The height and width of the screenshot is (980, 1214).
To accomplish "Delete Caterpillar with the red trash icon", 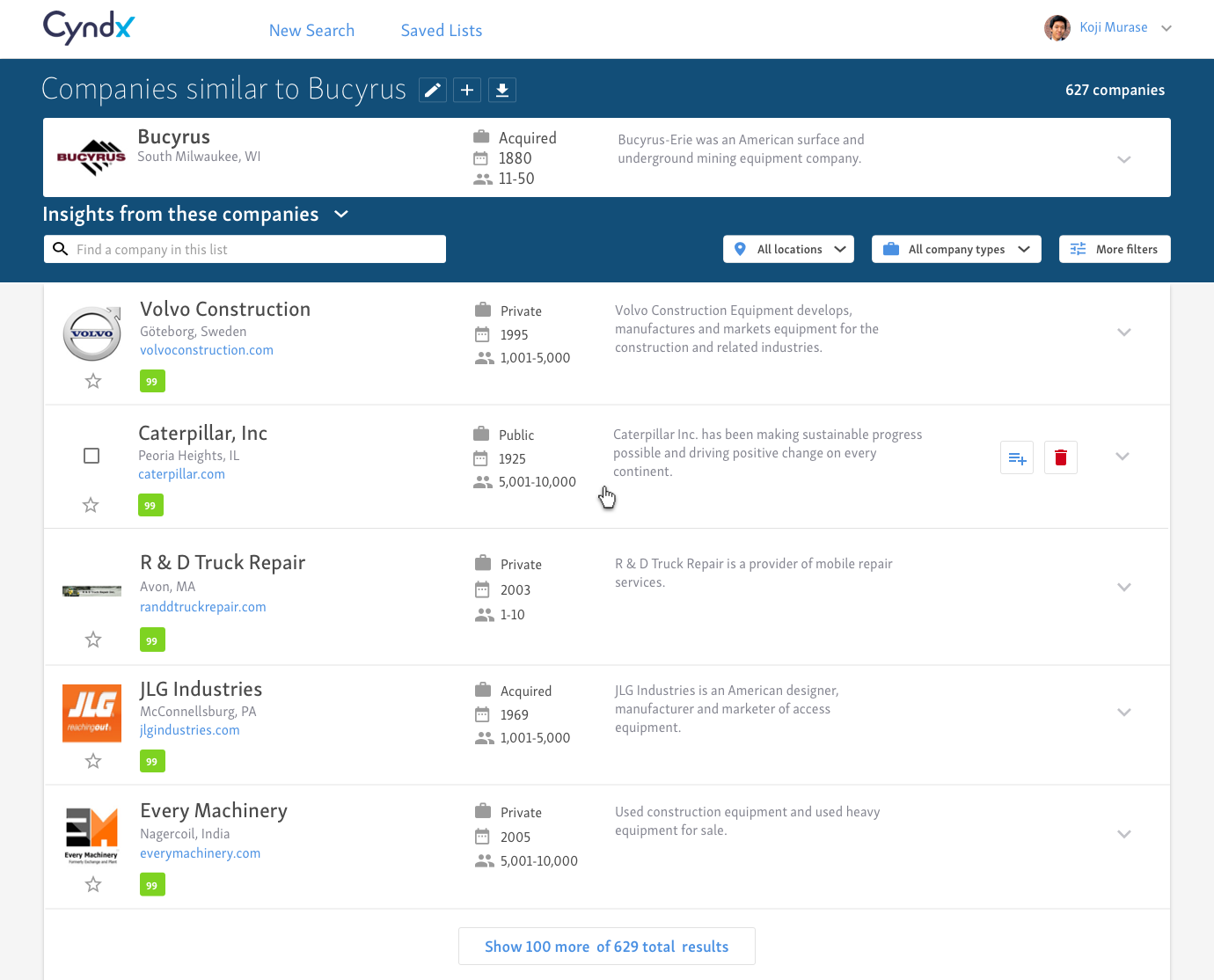I will click(1060, 457).
